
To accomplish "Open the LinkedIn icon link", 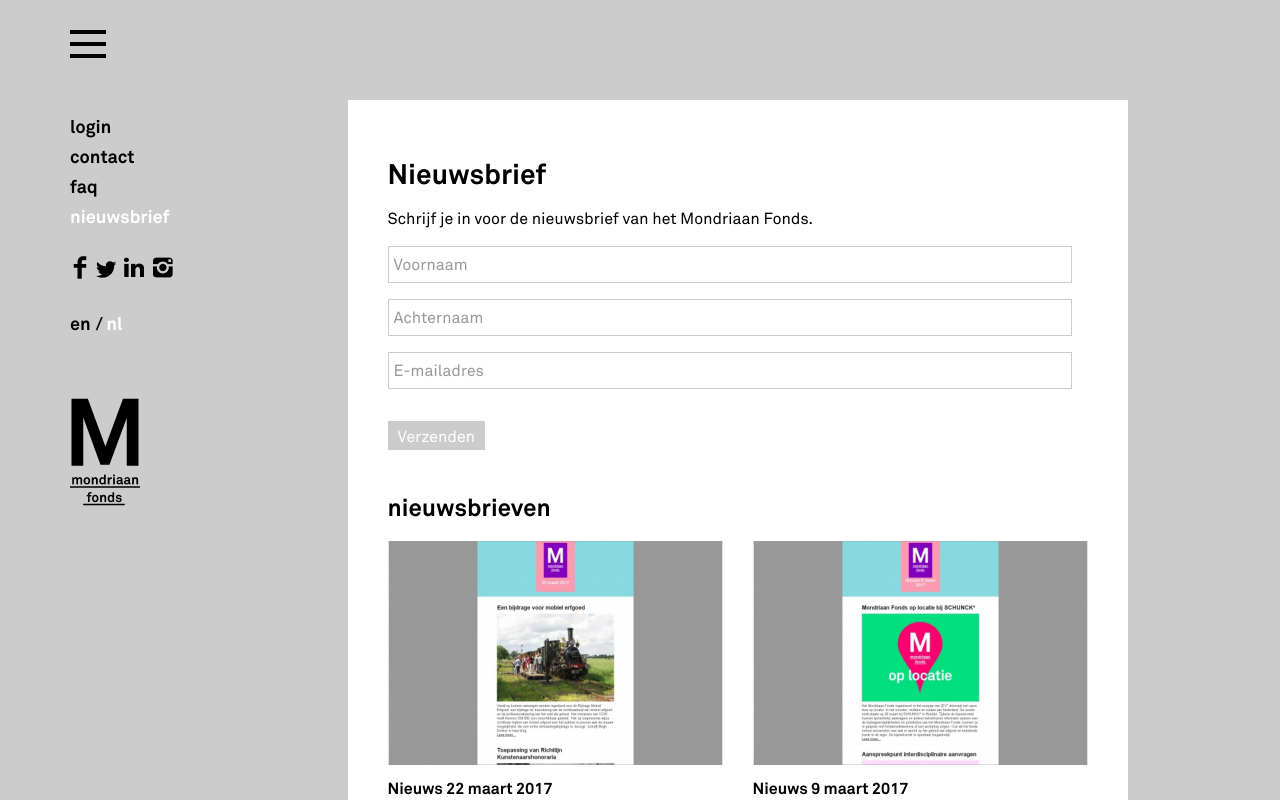I will (134, 268).
